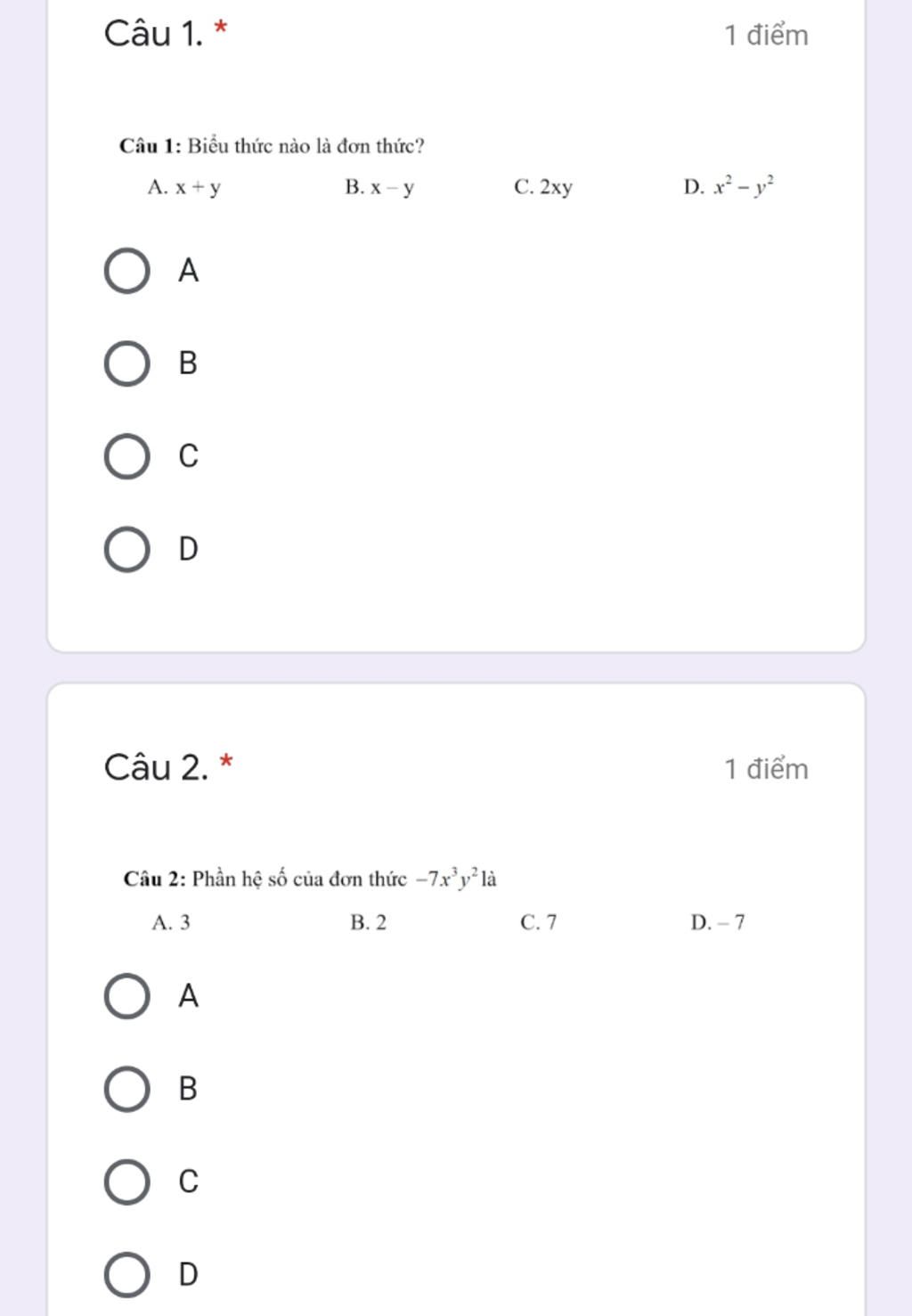Click the answer text 'B. x − y' in the image

379,187
